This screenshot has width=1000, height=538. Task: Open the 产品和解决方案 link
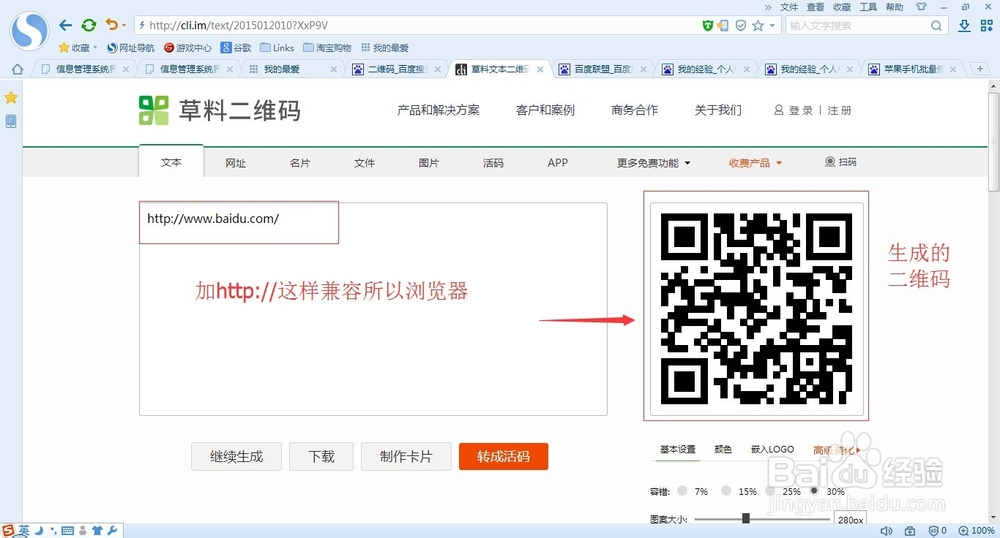[438, 110]
